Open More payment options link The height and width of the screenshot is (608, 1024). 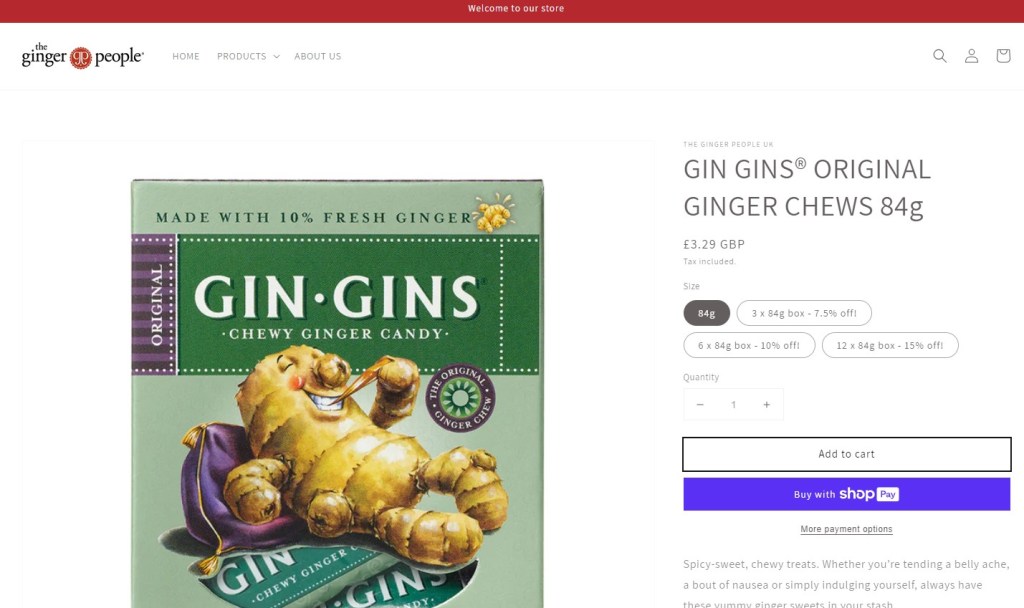(x=846, y=529)
